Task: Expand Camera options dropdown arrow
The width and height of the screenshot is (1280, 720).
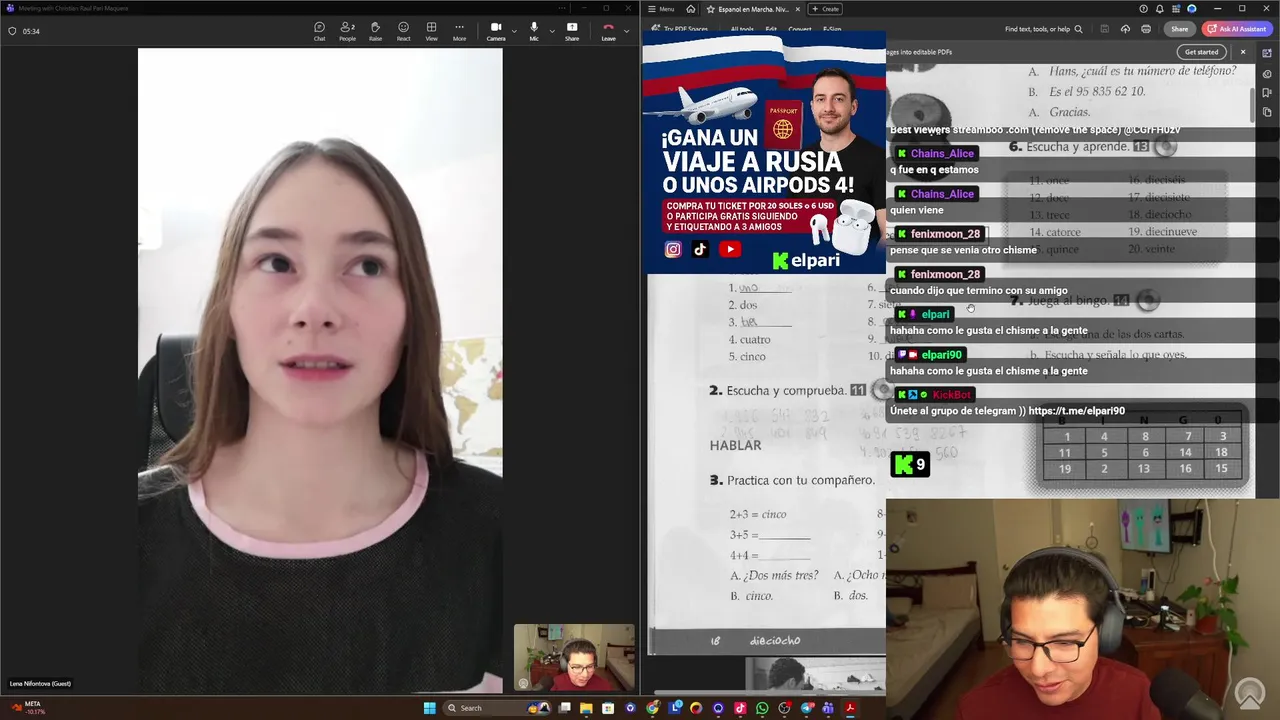Action: click(515, 31)
